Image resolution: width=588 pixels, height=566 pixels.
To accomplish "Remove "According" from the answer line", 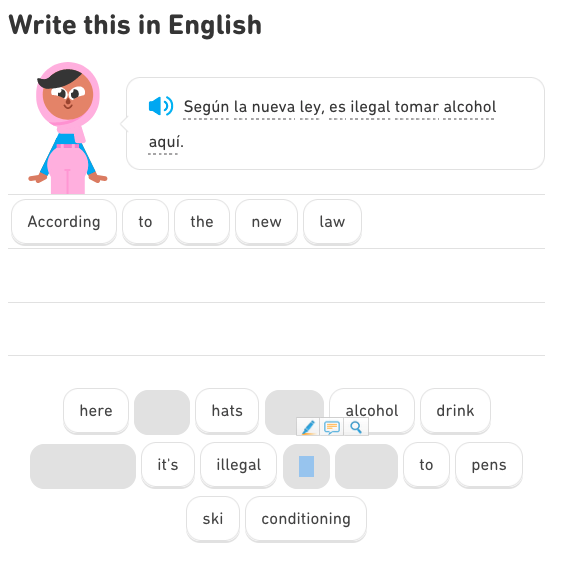I will pyautogui.click(x=64, y=222).
